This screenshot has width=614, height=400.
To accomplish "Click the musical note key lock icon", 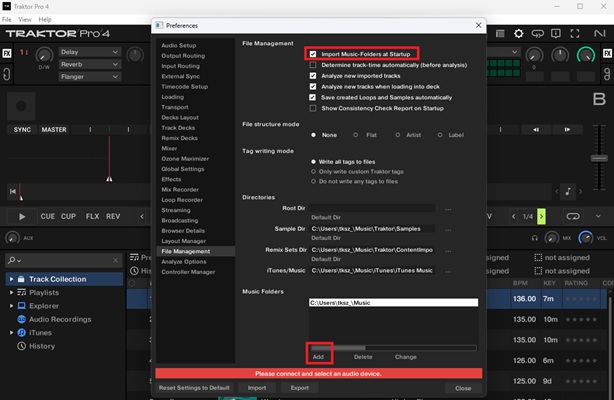I will coord(568,191).
